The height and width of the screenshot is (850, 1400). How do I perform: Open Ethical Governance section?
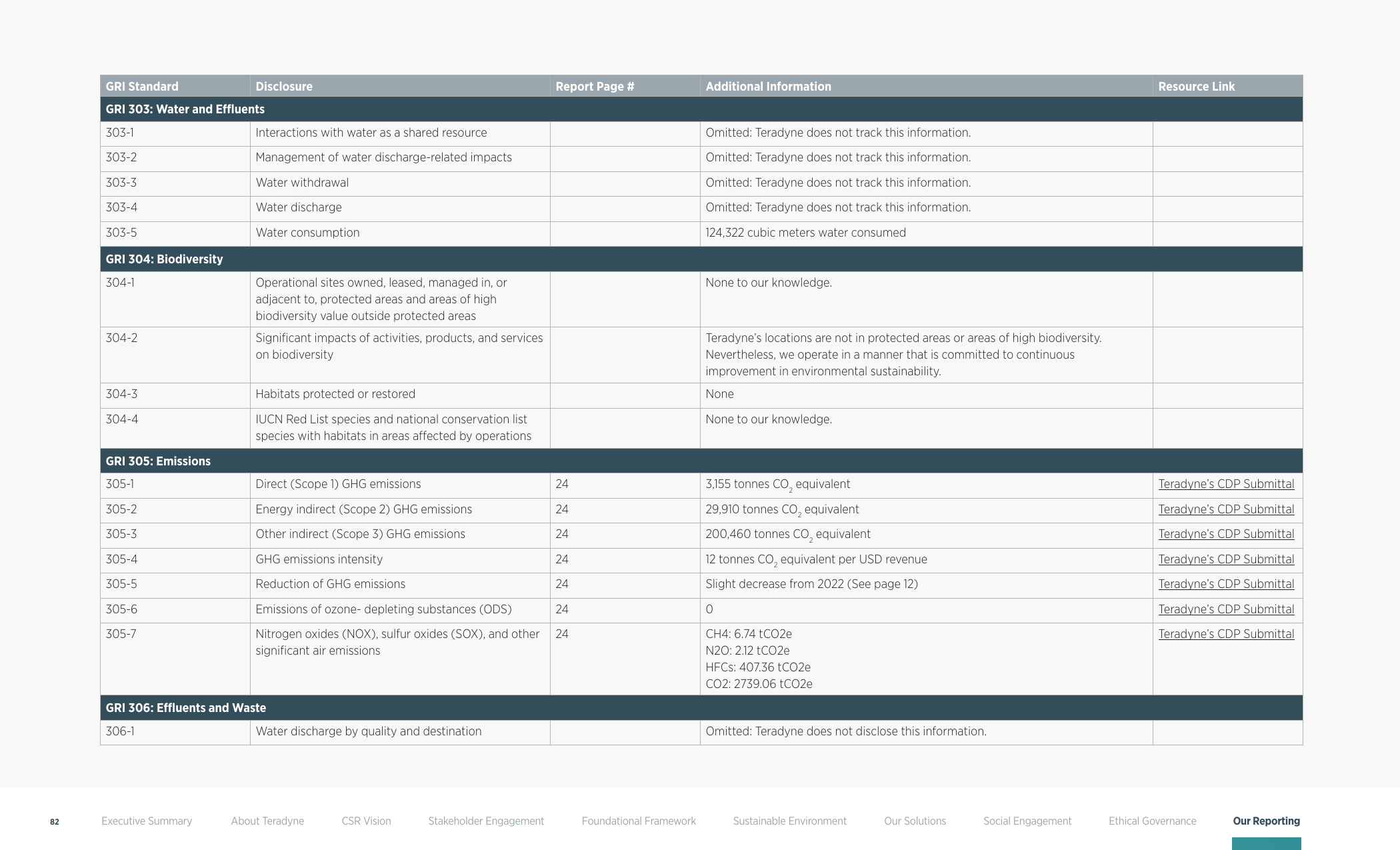1153,821
